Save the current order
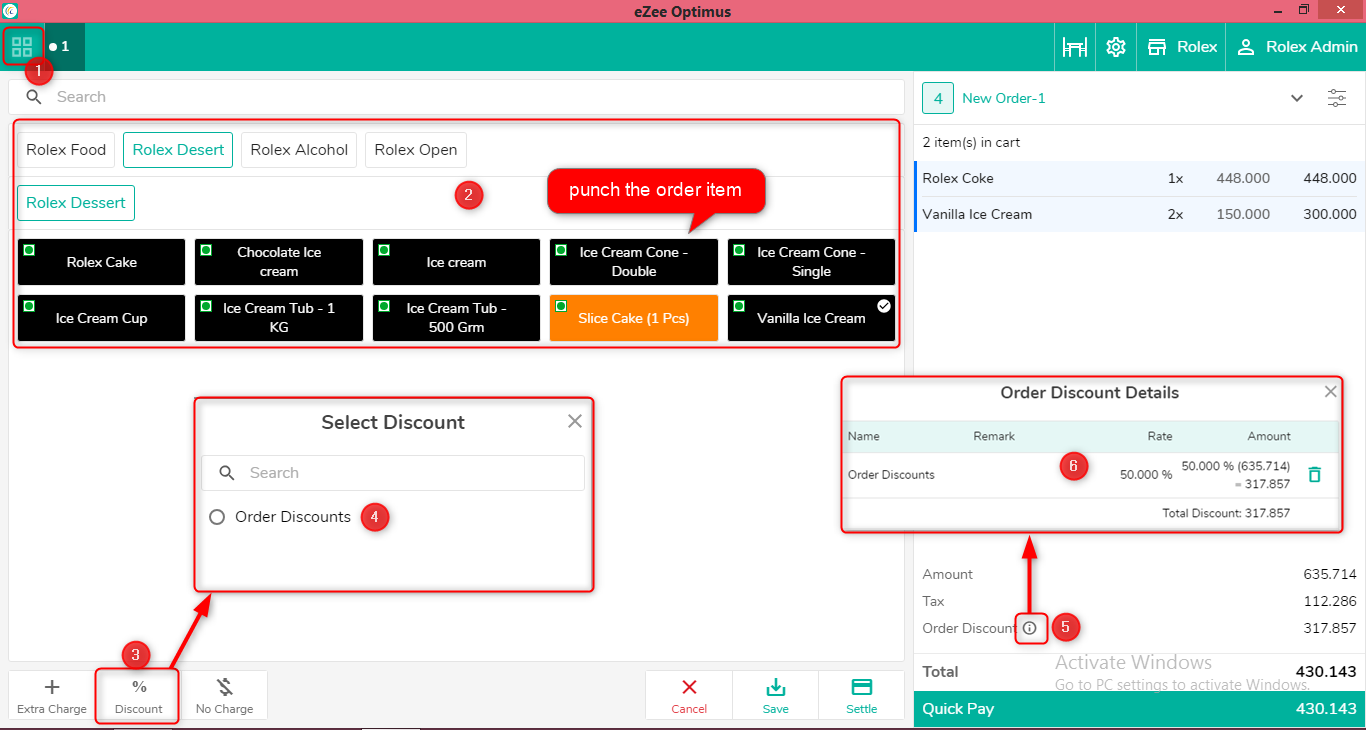 [775, 696]
